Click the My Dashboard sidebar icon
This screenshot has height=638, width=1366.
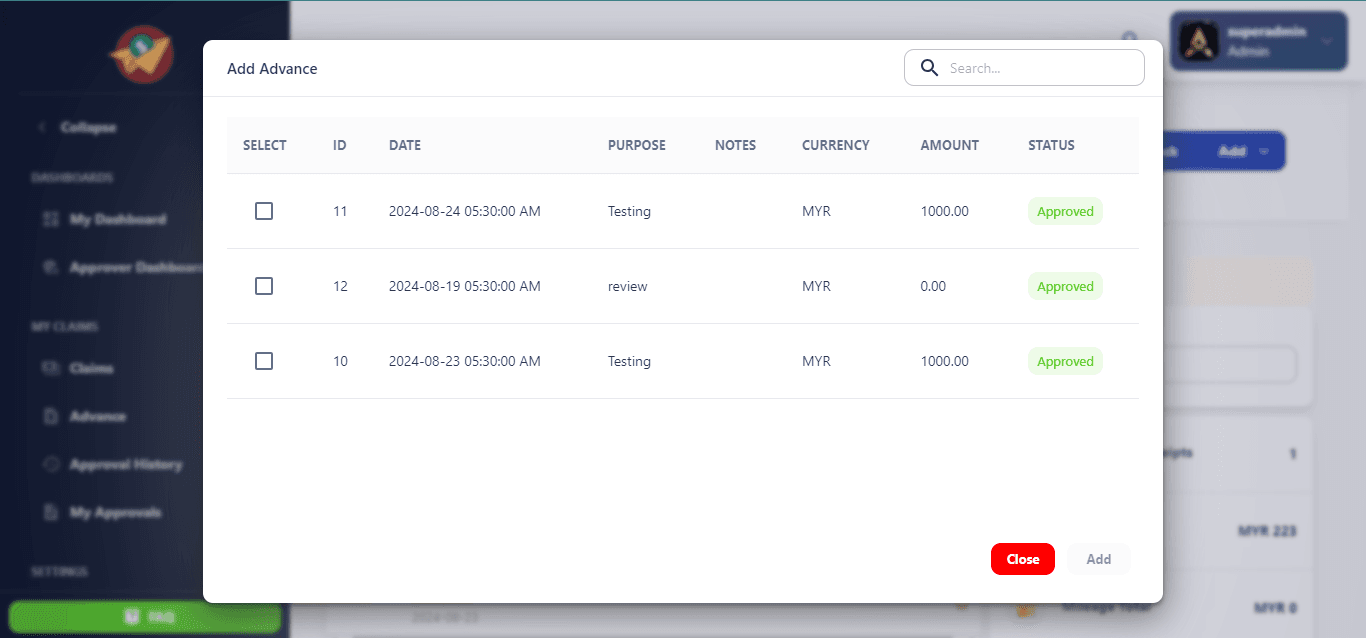pyautogui.click(x=51, y=219)
